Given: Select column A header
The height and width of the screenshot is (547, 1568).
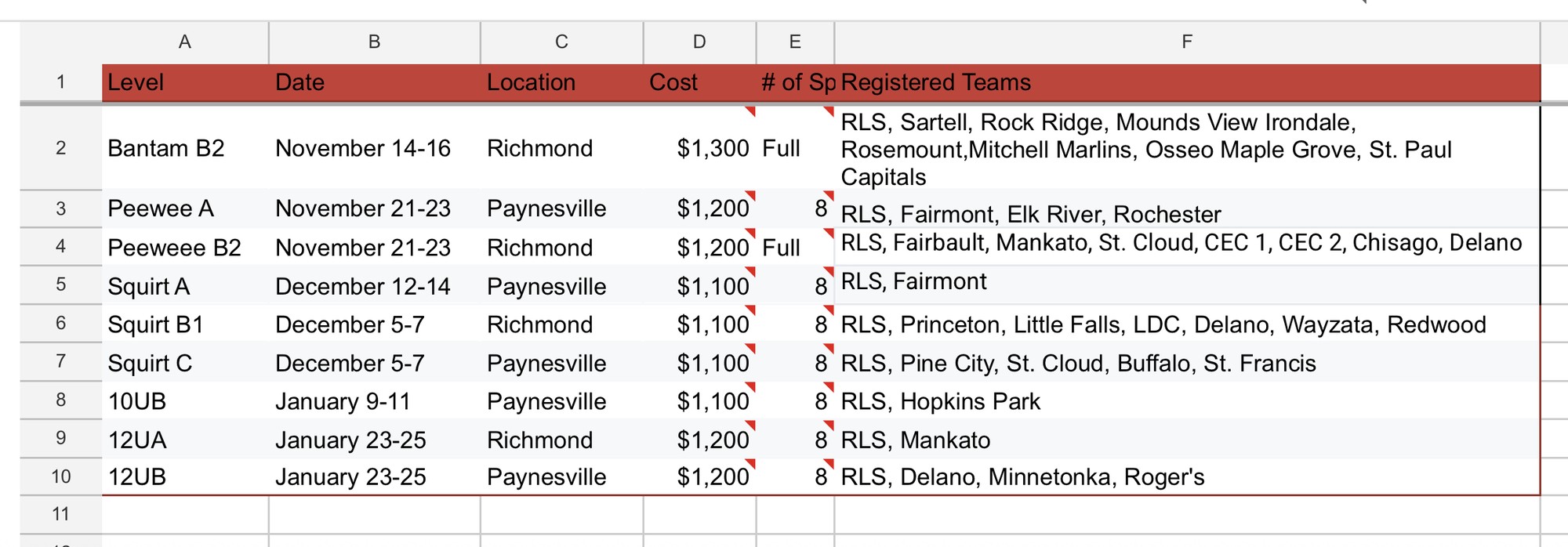Looking at the screenshot, I should point(185,42).
